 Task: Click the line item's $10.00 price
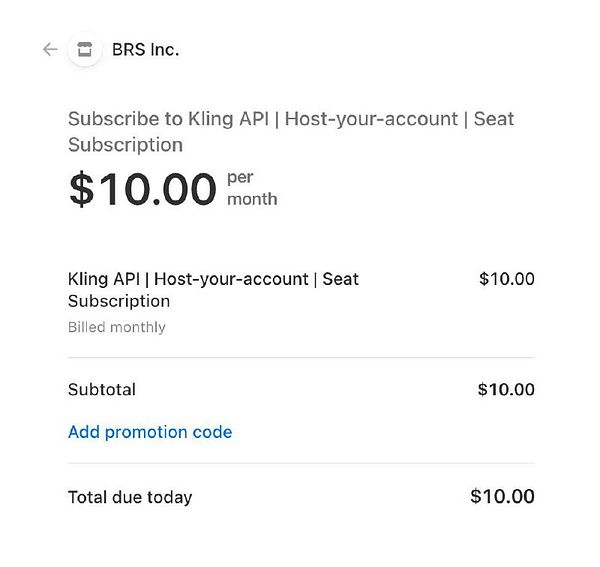click(506, 279)
